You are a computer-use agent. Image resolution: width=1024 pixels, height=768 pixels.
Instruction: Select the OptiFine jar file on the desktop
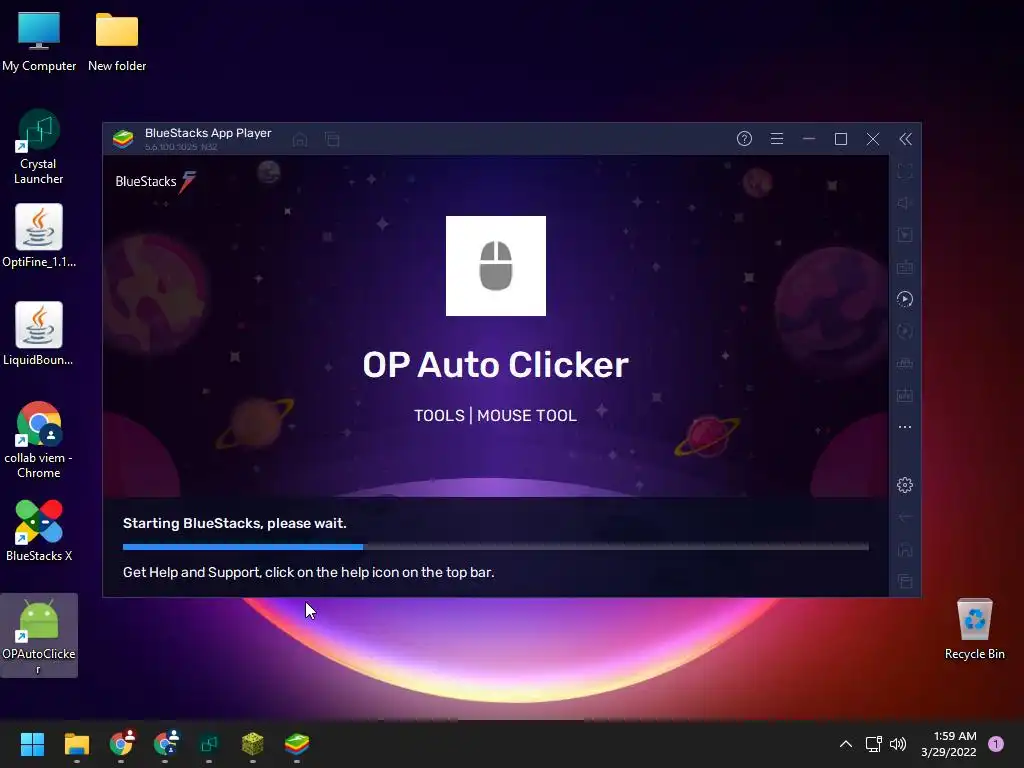point(39,236)
